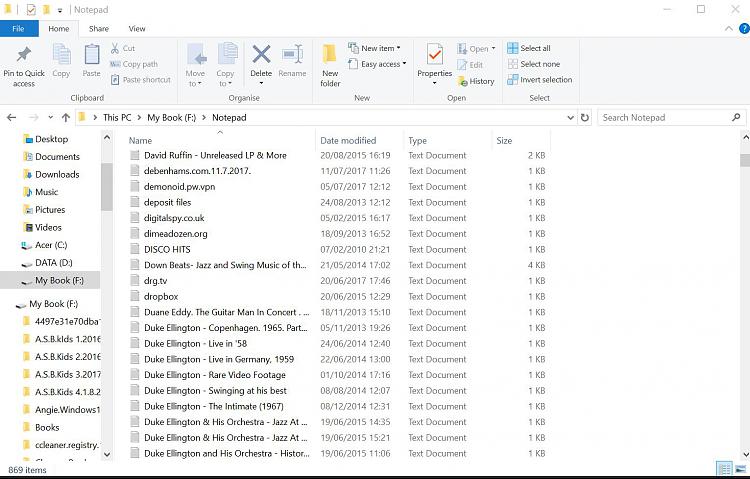750x479 pixels.
Task: Click the navigation pane scroll-up arrow
Action: point(107,138)
